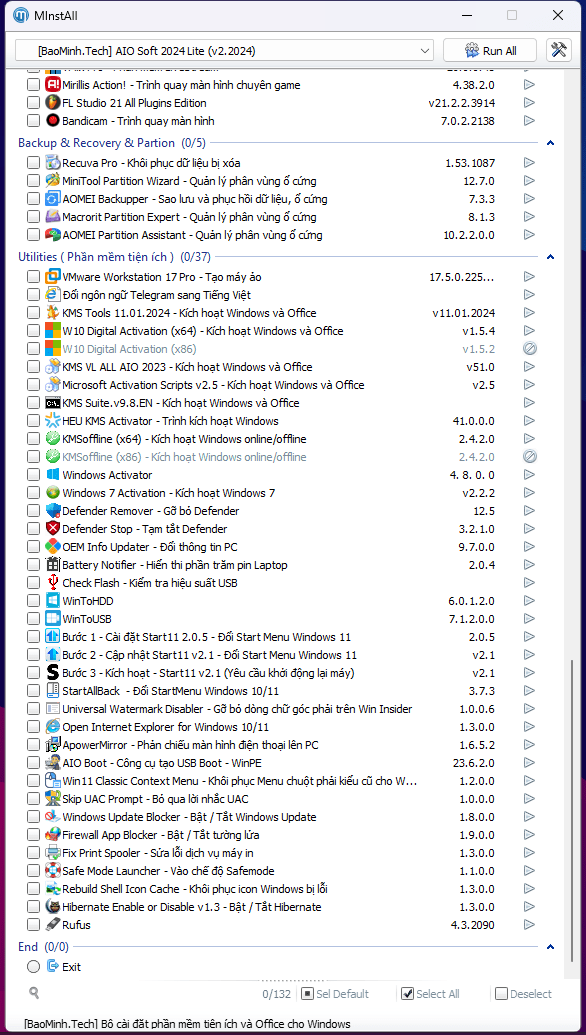Tick the Universal Watermark Disabler checkbox

(x=33, y=709)
